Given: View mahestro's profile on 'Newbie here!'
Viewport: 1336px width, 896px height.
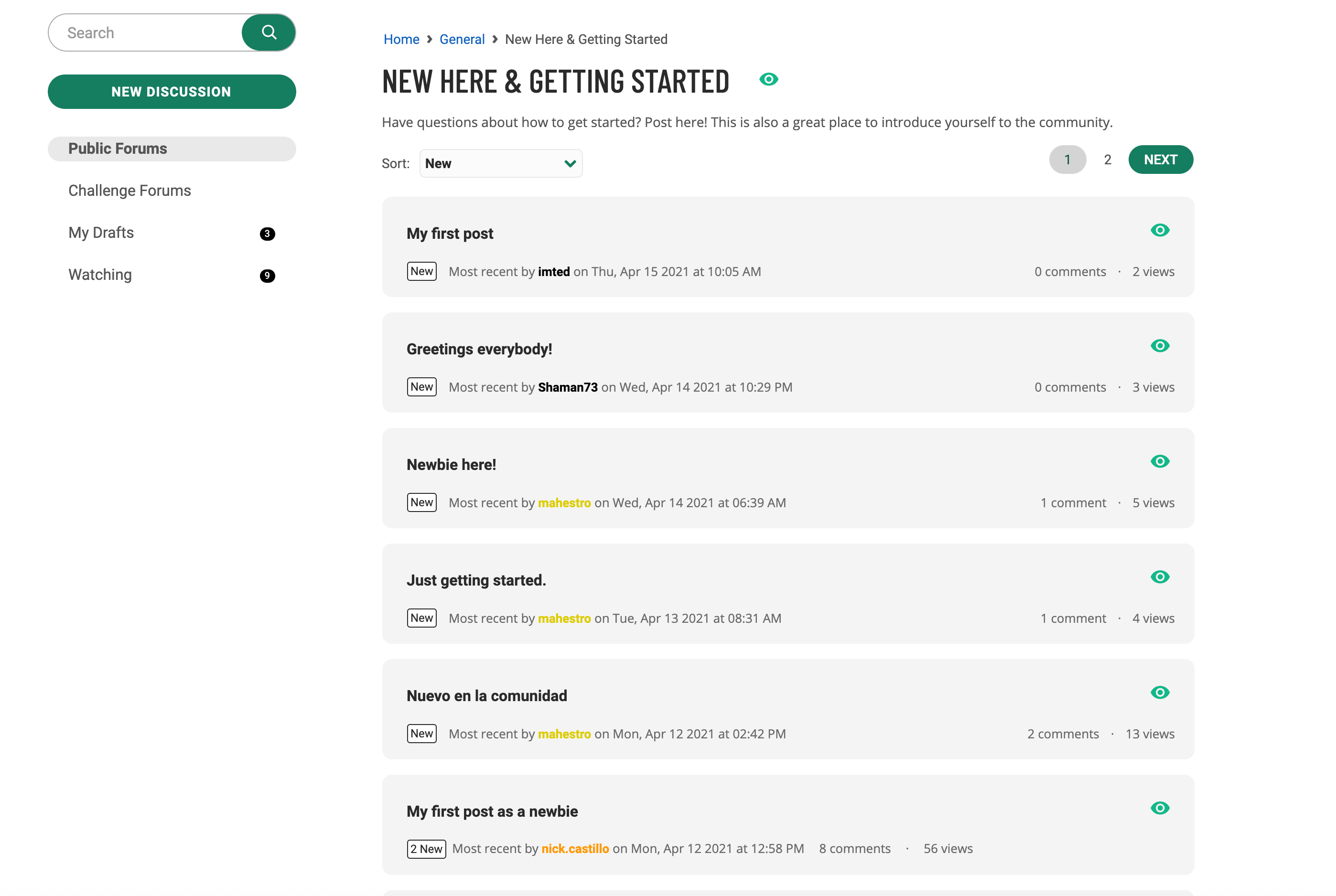Looking at the screenshot, I should 564,503.
